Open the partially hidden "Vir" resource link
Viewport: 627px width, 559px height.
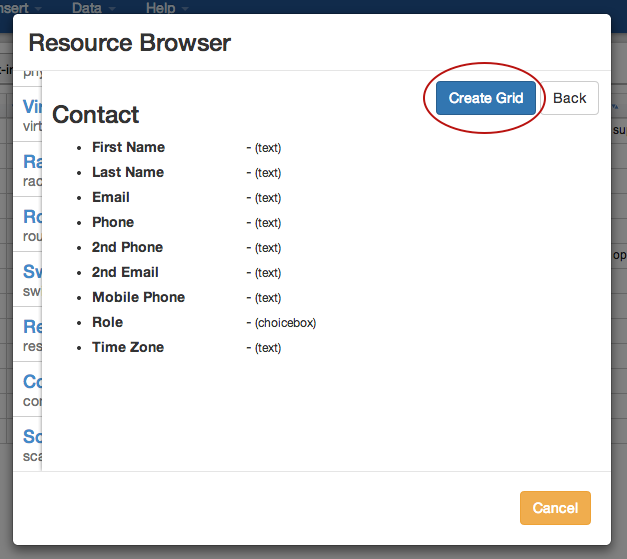click(31, 108)
